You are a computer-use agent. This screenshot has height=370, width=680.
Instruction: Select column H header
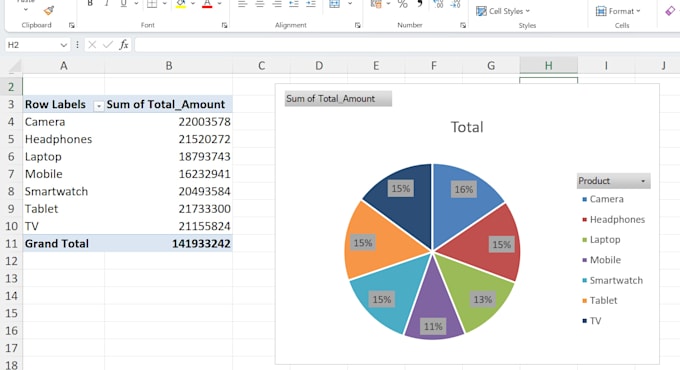pos(549,65)
